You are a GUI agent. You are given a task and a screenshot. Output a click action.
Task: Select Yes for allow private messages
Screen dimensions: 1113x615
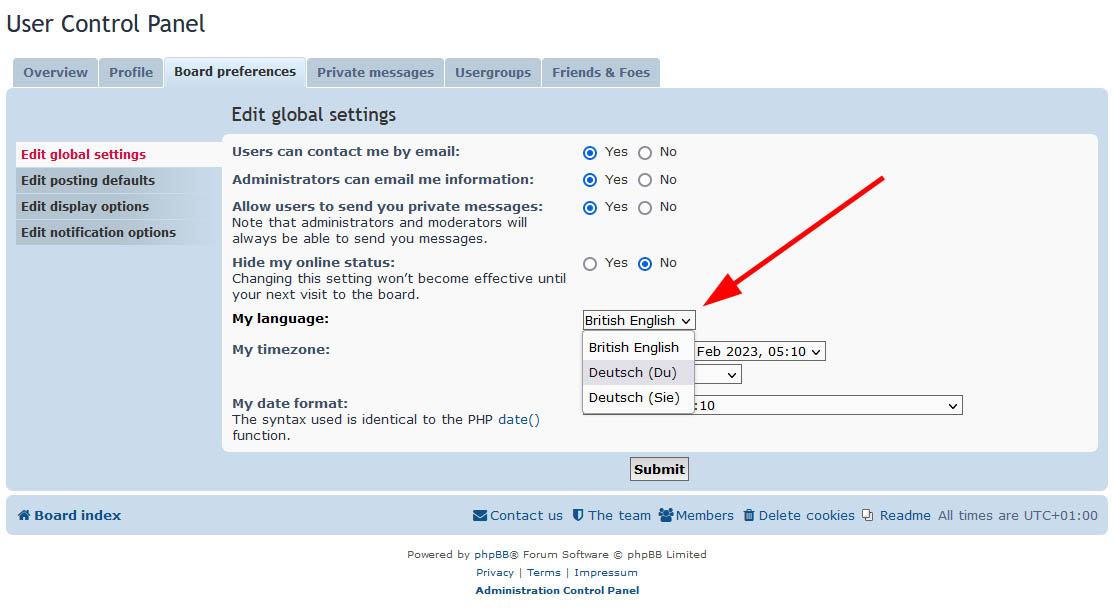tap(590, 208)
